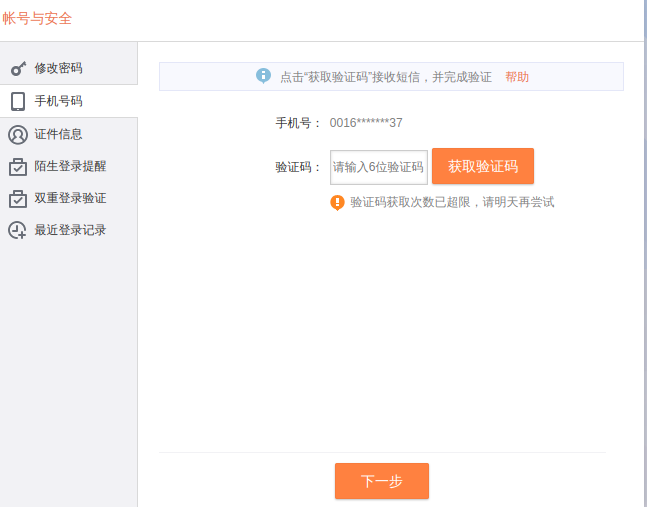This screenshot has width=647, height=507.
Task: Click the clock icon for 最近登录记录
Action: pos(18,230)
